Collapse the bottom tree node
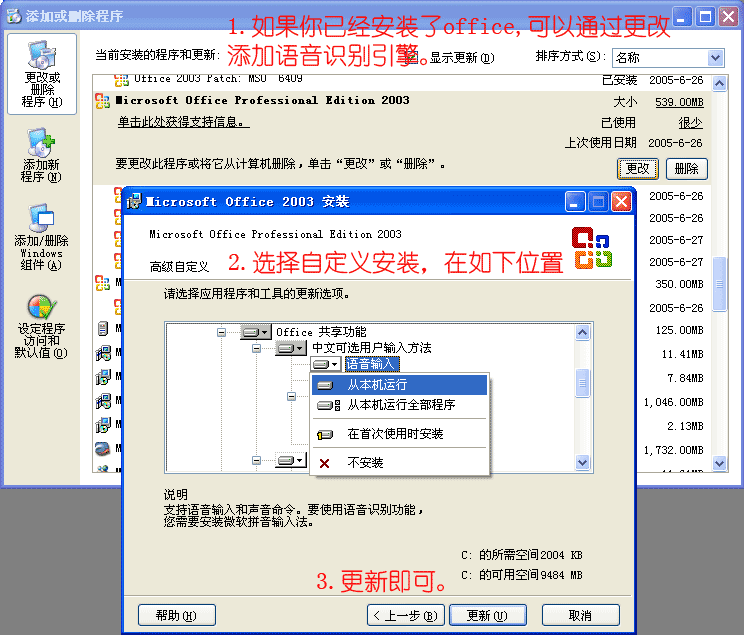The image size is (744, 635). click(x=256, y=460)
